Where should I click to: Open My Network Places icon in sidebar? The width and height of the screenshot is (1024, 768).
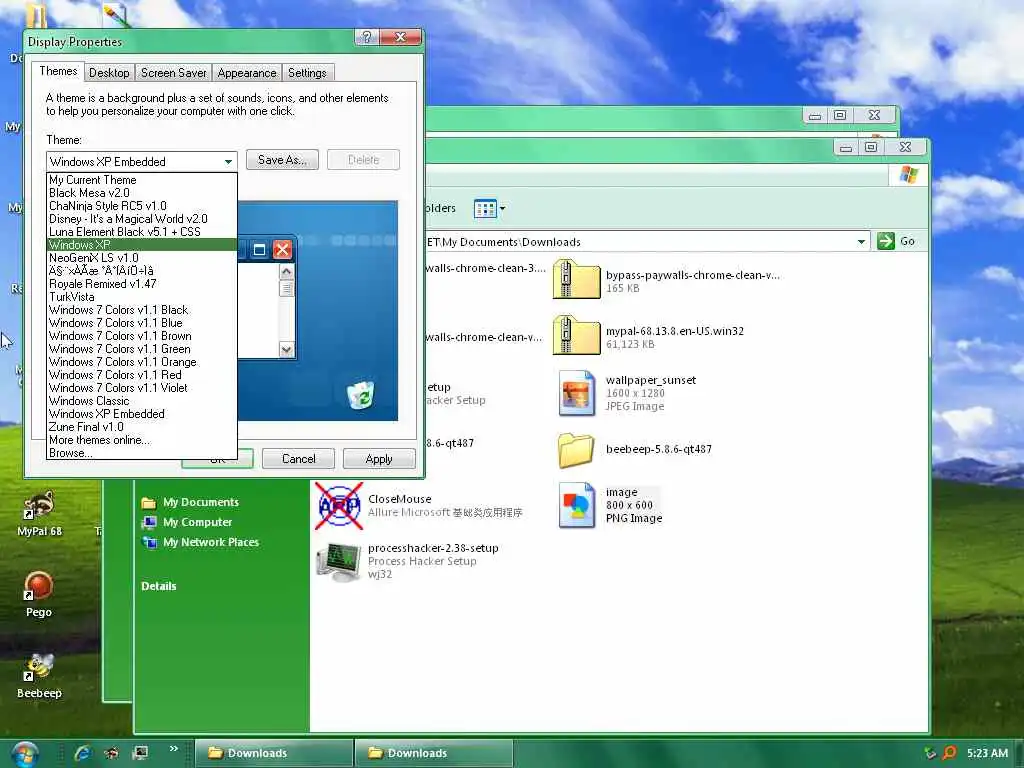click(x=149, y=542)
